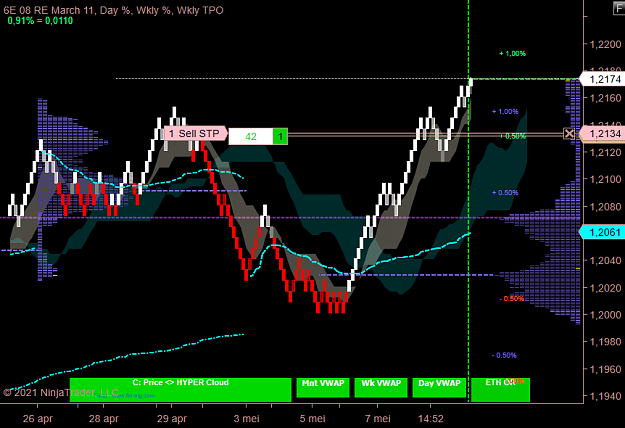The width and height of the screenshot is (625, 428).
Task: Click the green + 1,00% level label
Action: 513,53
